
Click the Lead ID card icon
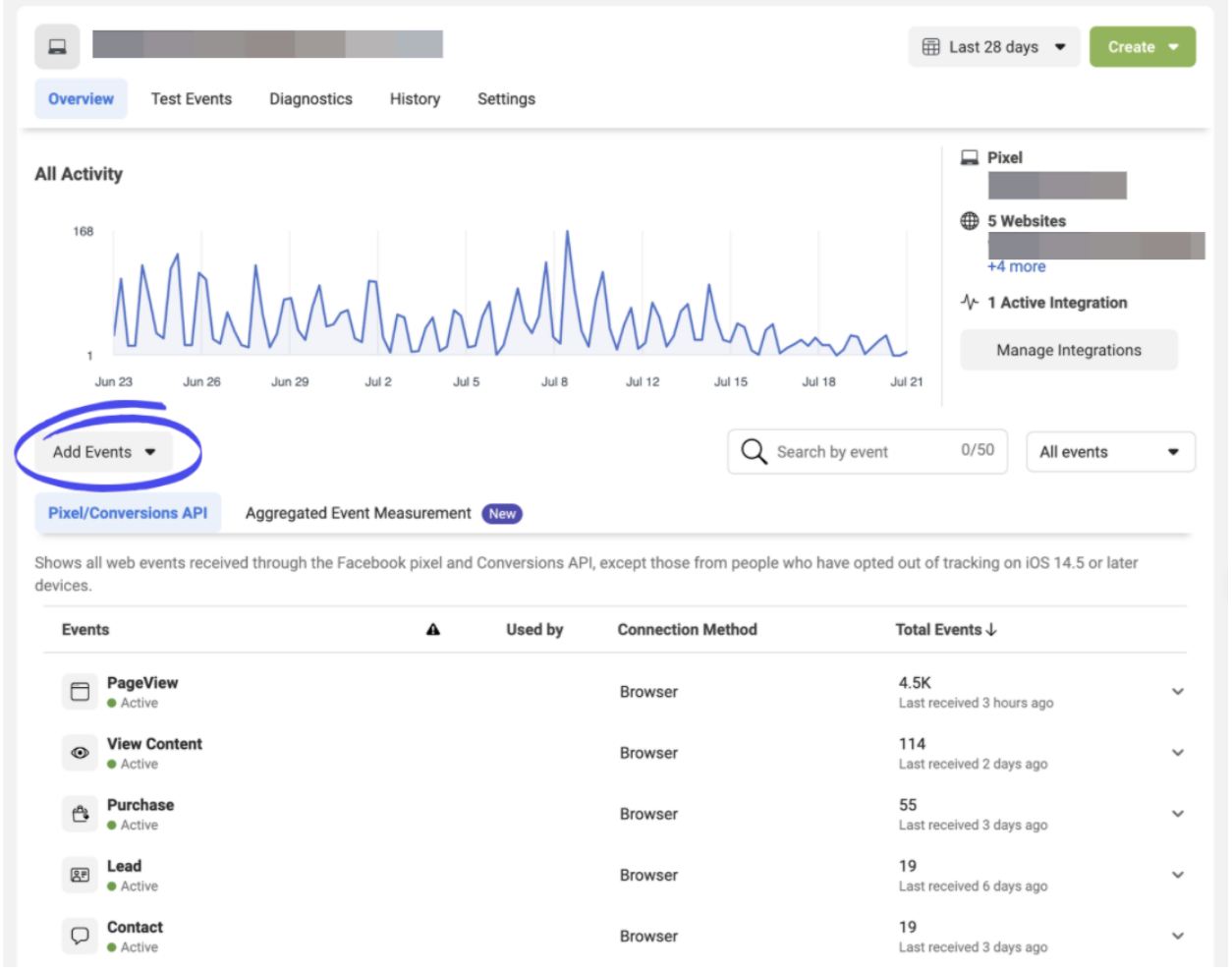(81, 875)
